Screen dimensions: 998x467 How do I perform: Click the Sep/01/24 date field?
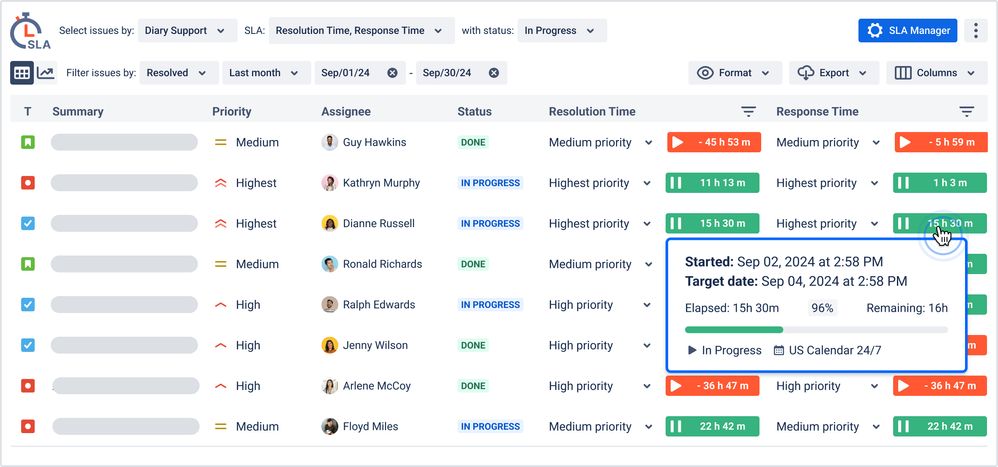(x=360, y=73)
